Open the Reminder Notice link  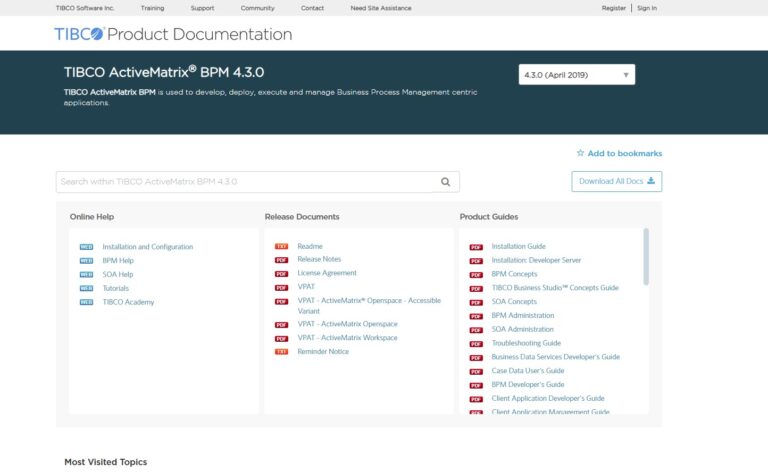[323, 352]
